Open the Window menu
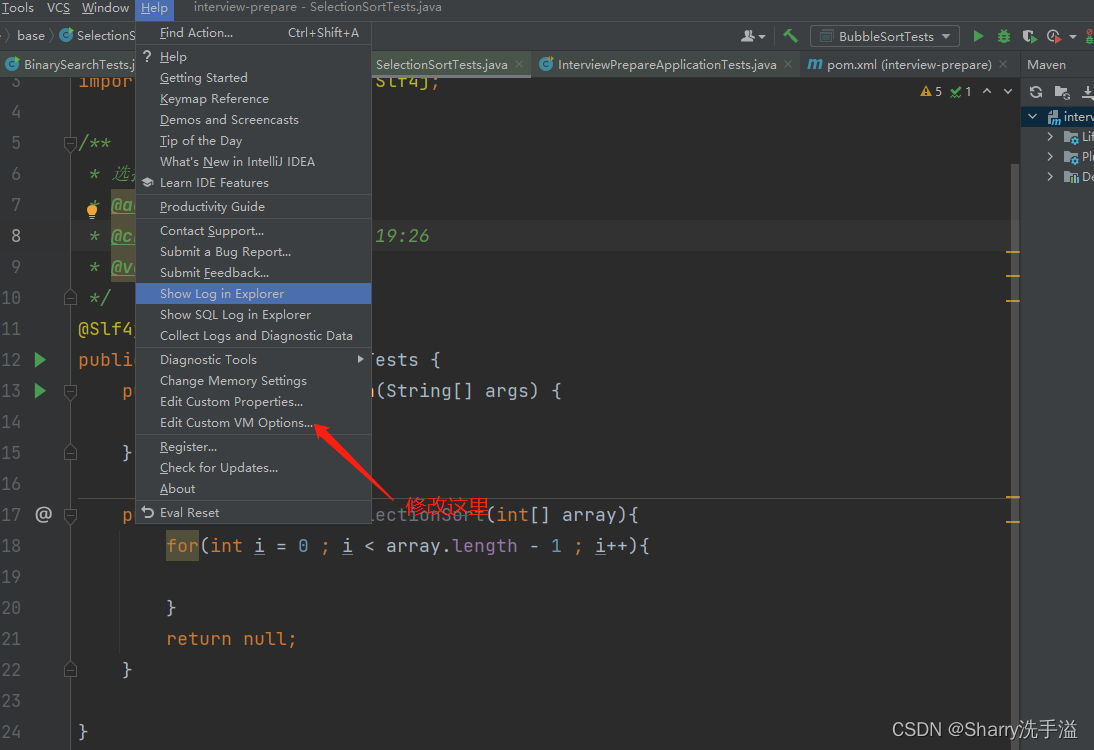The height and width of the screenshot is (750, 1094). click(x=105, y=8)
